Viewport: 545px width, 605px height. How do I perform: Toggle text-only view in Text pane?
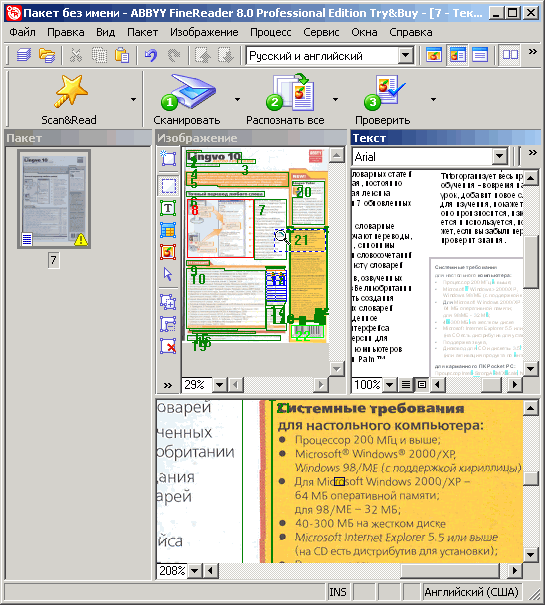pyautogui.click(x=406, y=384)
